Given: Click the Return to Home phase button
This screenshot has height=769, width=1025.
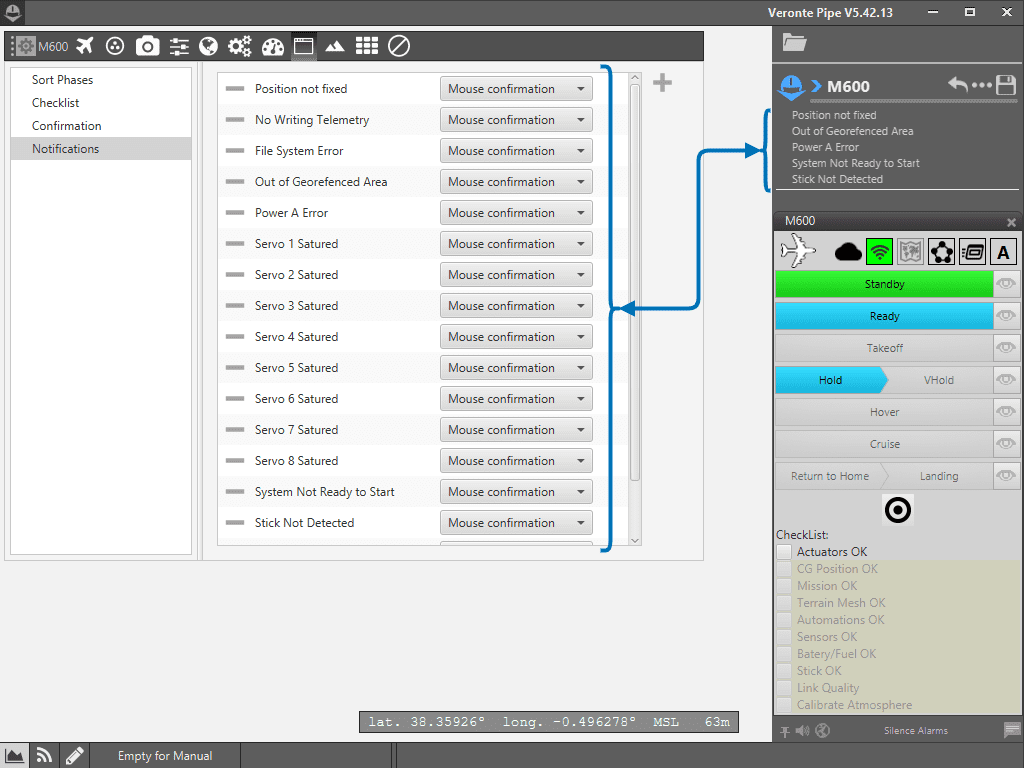Looking at the screenshot, I should 830,476.
